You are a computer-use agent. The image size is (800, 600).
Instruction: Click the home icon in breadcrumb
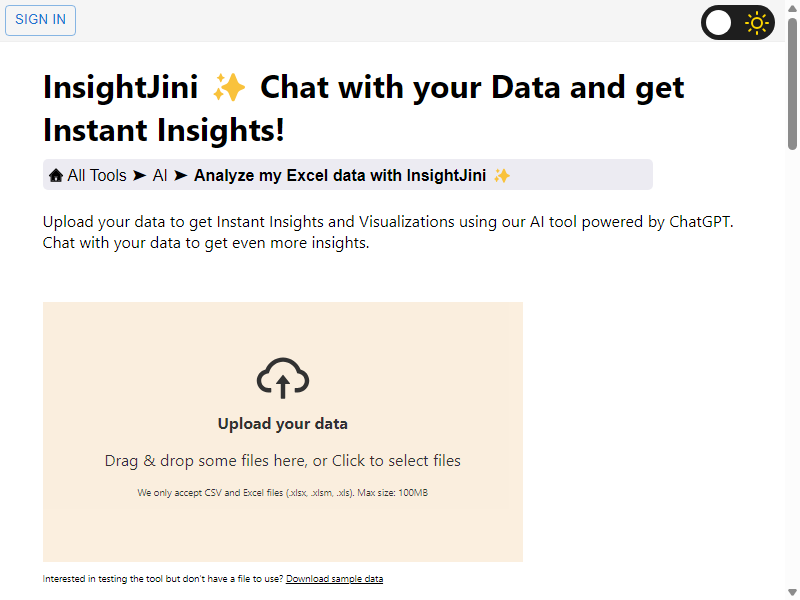coord(56,176)
